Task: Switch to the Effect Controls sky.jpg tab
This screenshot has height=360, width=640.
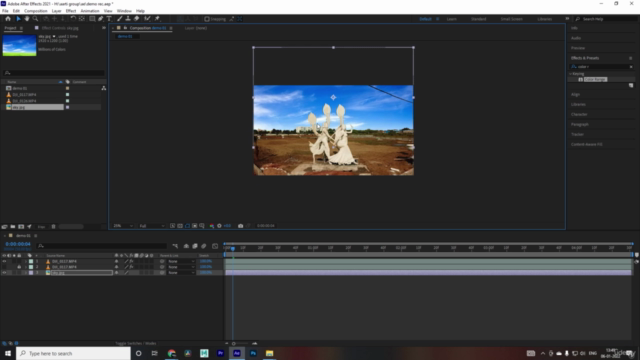Action: [60, 28]
